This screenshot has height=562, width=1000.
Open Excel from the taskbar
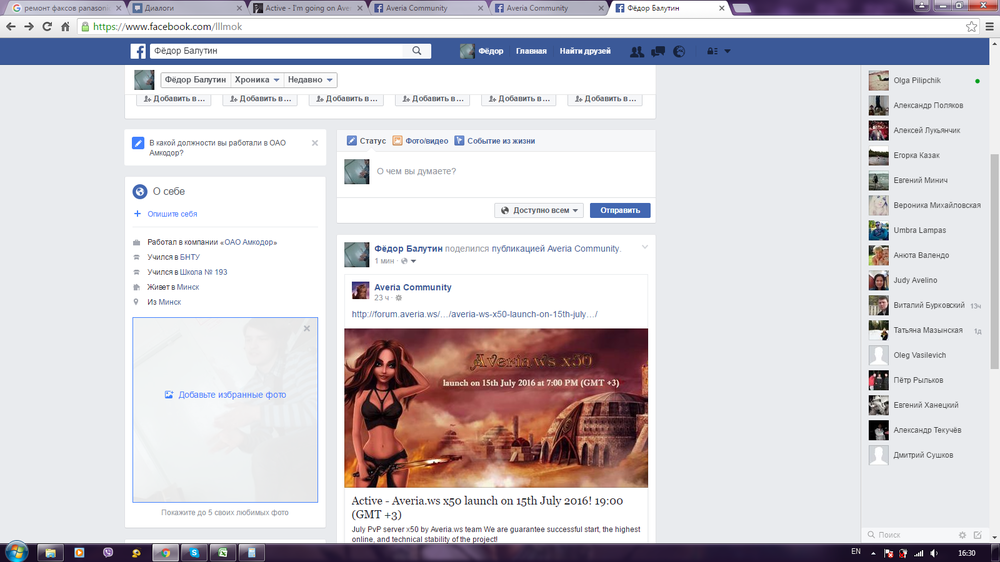(x=223, y=552)
